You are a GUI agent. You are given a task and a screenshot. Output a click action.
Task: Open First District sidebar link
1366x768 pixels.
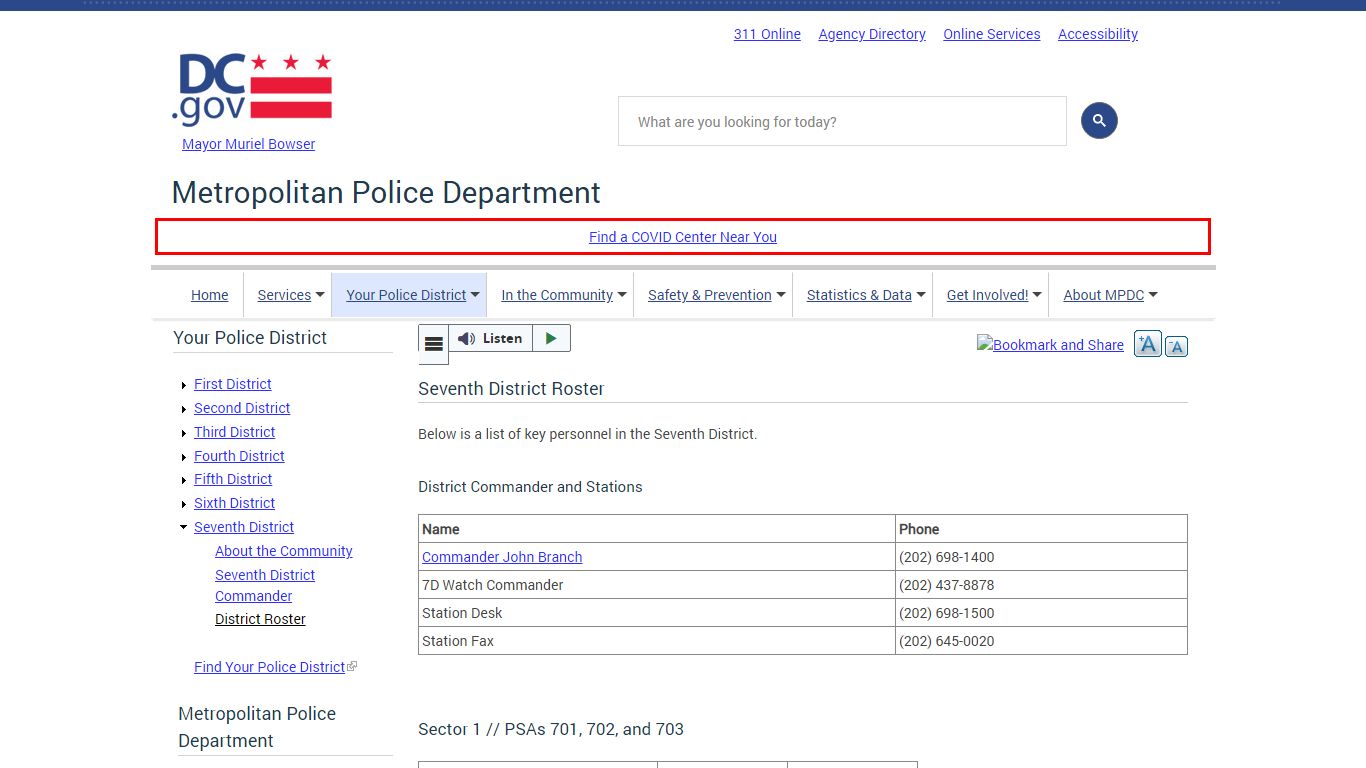point(233,384)
